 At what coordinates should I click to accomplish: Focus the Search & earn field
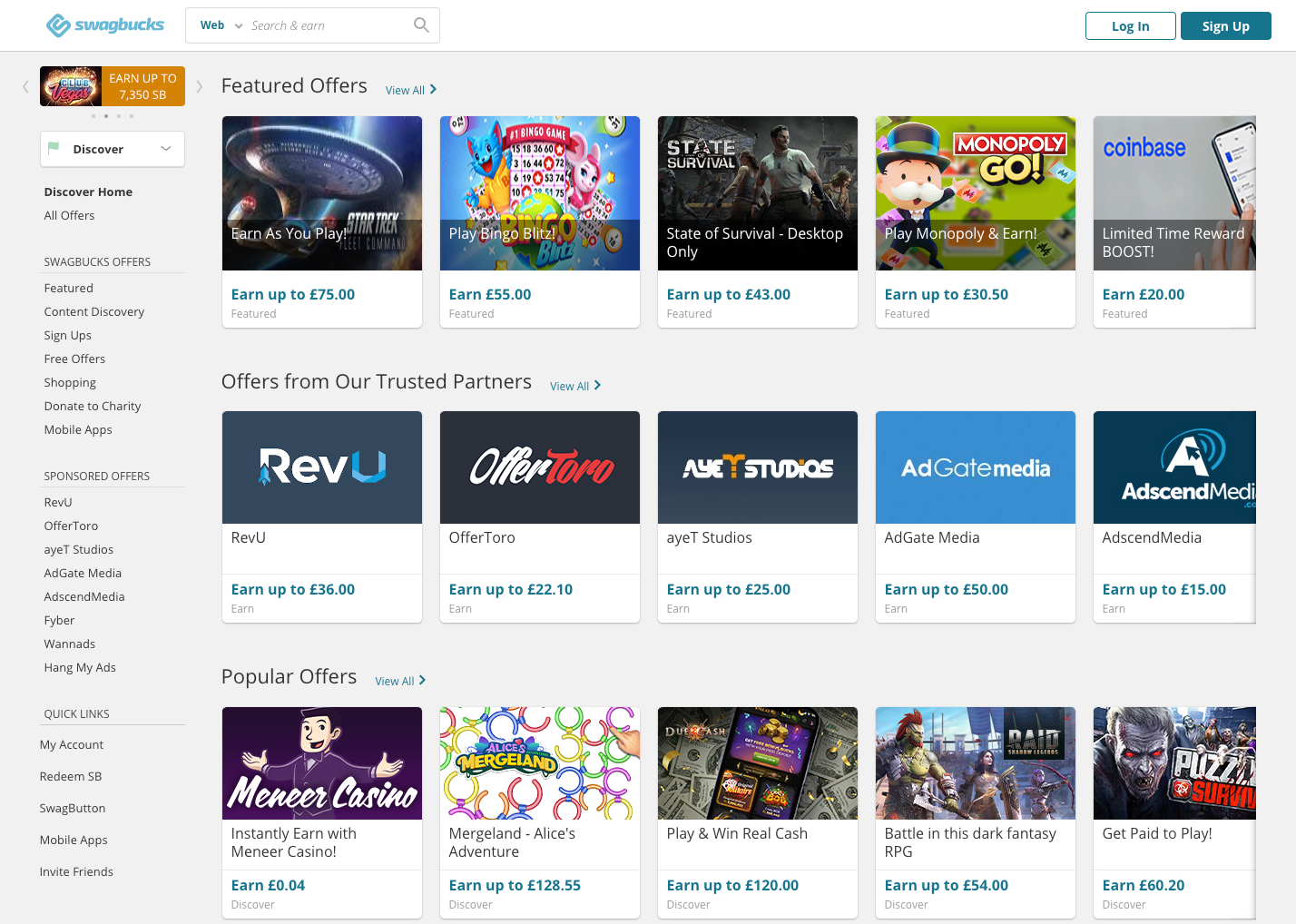coord(327,25)
